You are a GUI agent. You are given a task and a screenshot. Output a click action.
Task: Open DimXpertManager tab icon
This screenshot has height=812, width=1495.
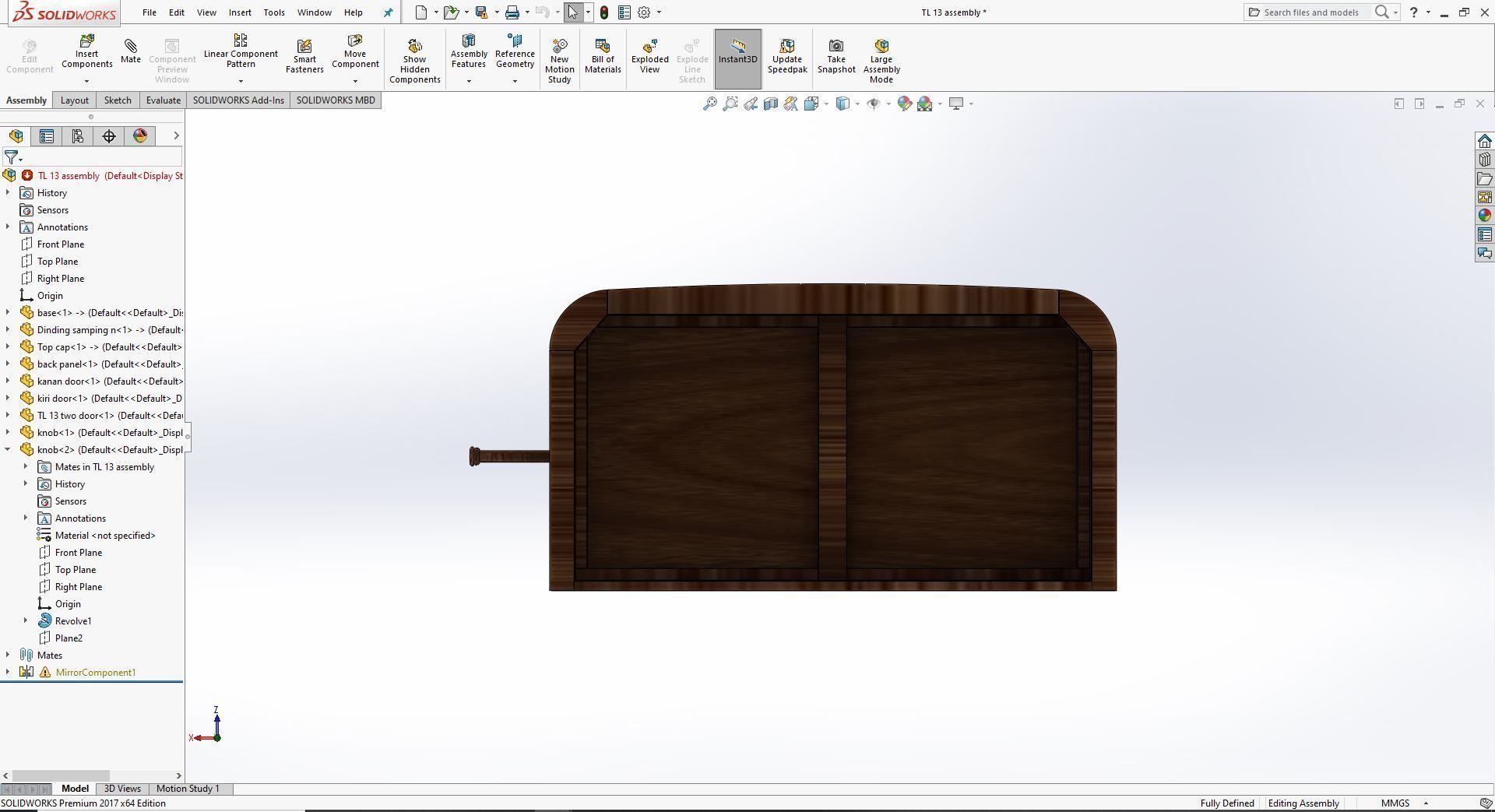(109, 136)
